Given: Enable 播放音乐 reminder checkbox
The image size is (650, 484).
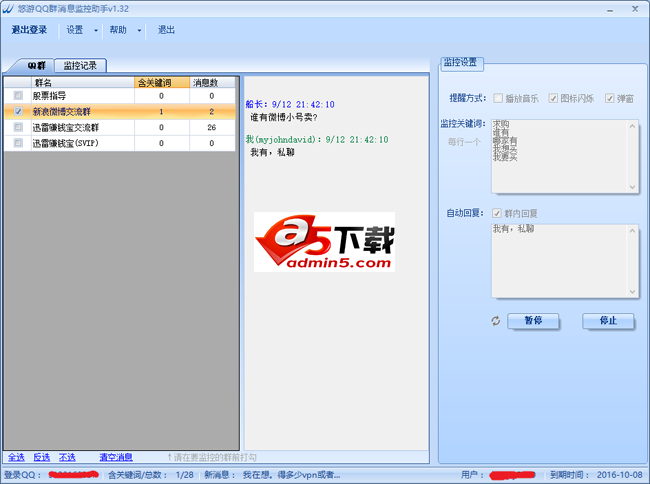Looking at the screenshot, I should pyautogui.click(x=498, y=98).
